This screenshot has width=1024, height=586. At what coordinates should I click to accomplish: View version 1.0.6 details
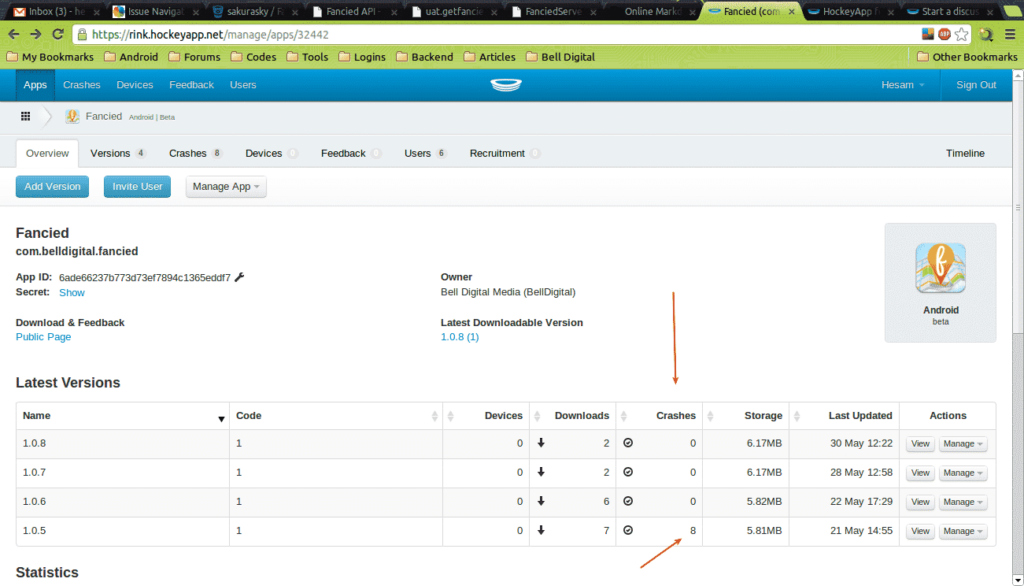coord(920,502)
